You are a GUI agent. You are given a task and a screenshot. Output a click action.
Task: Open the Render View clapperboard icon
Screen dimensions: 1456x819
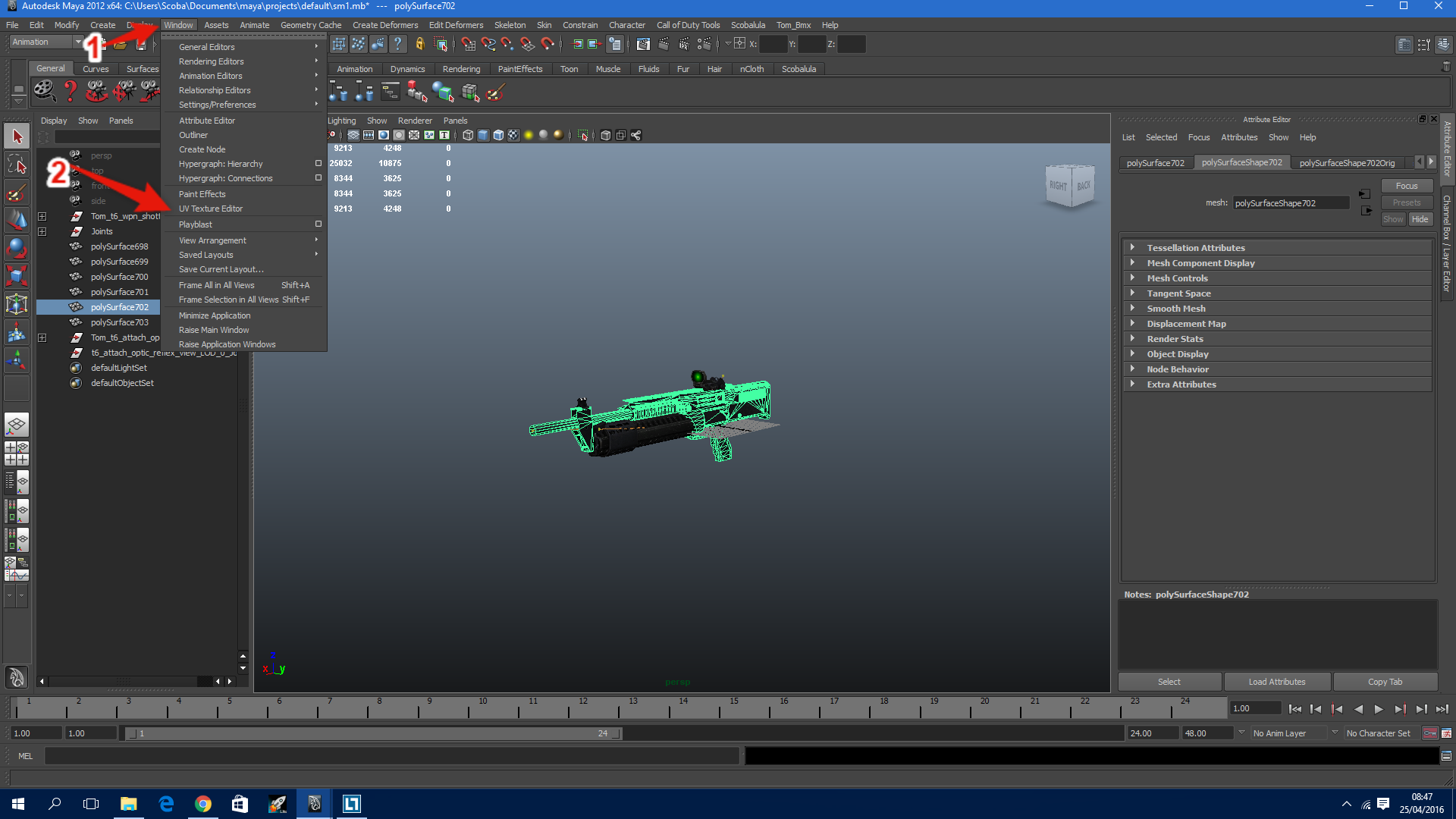click(643, 44)
